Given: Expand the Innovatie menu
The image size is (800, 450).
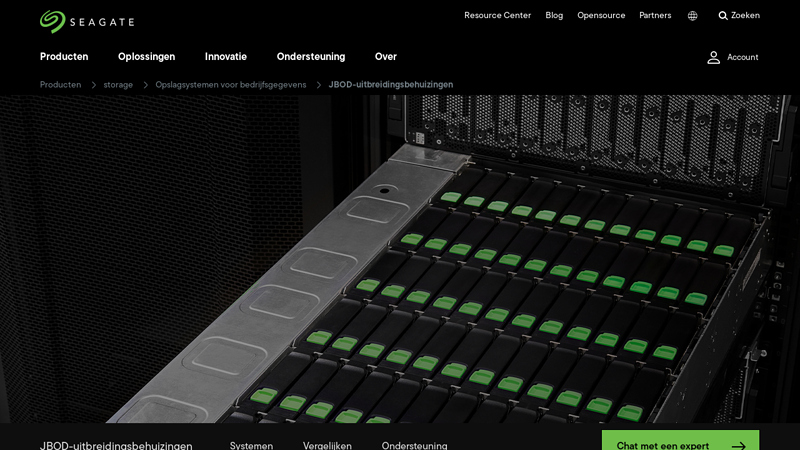Looking at the screenshot, I should (226, 57).
